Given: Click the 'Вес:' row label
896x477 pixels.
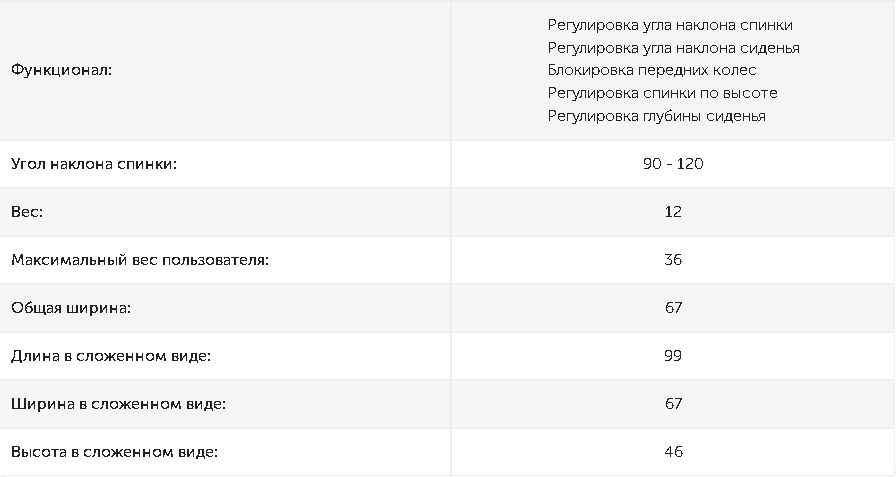Looking at the screenshot, I should click(28, 212).
